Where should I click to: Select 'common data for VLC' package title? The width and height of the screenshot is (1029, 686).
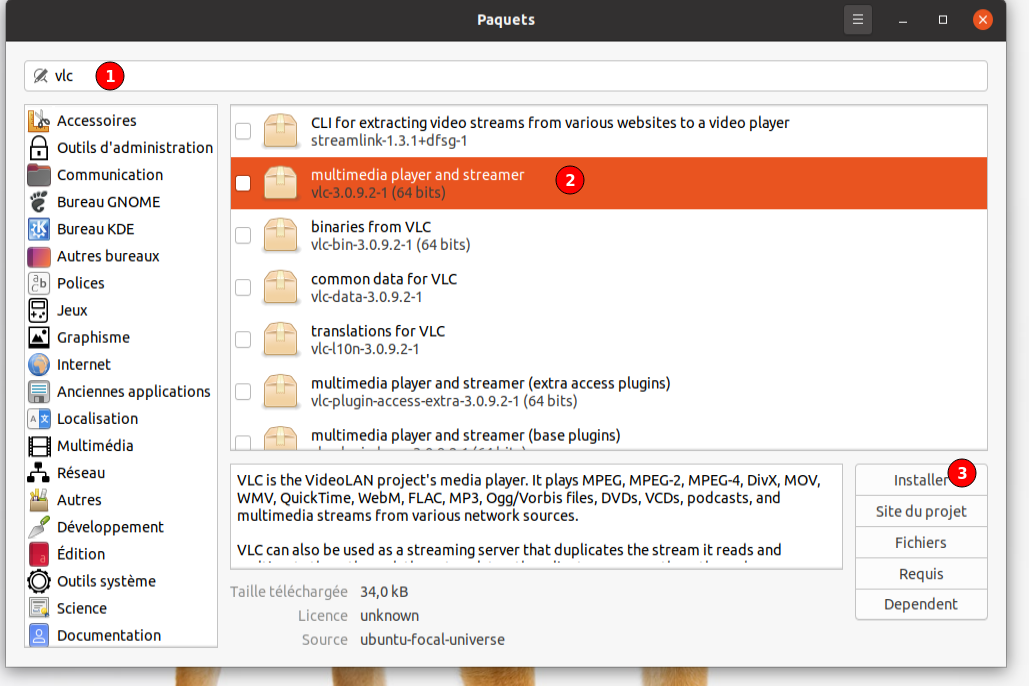click(x=384, y=279)
